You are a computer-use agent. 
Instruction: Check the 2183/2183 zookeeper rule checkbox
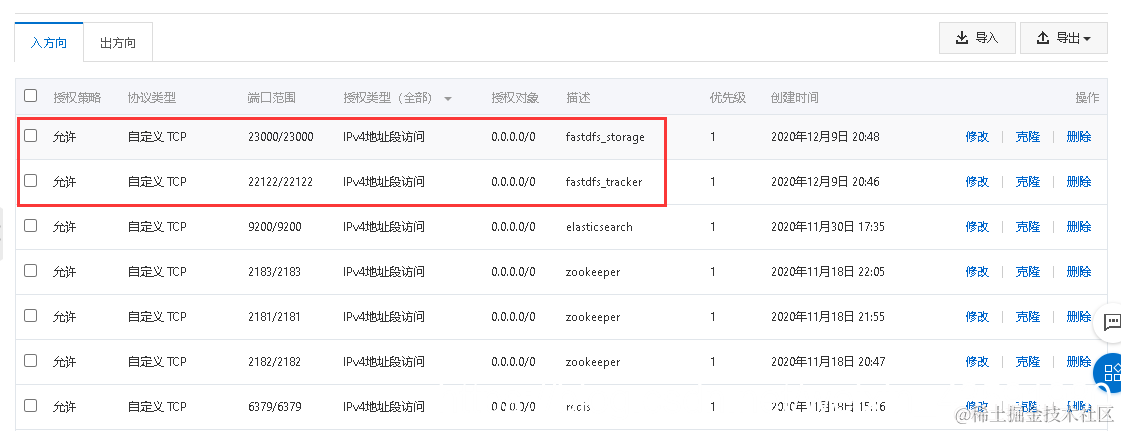coord(31,271)
